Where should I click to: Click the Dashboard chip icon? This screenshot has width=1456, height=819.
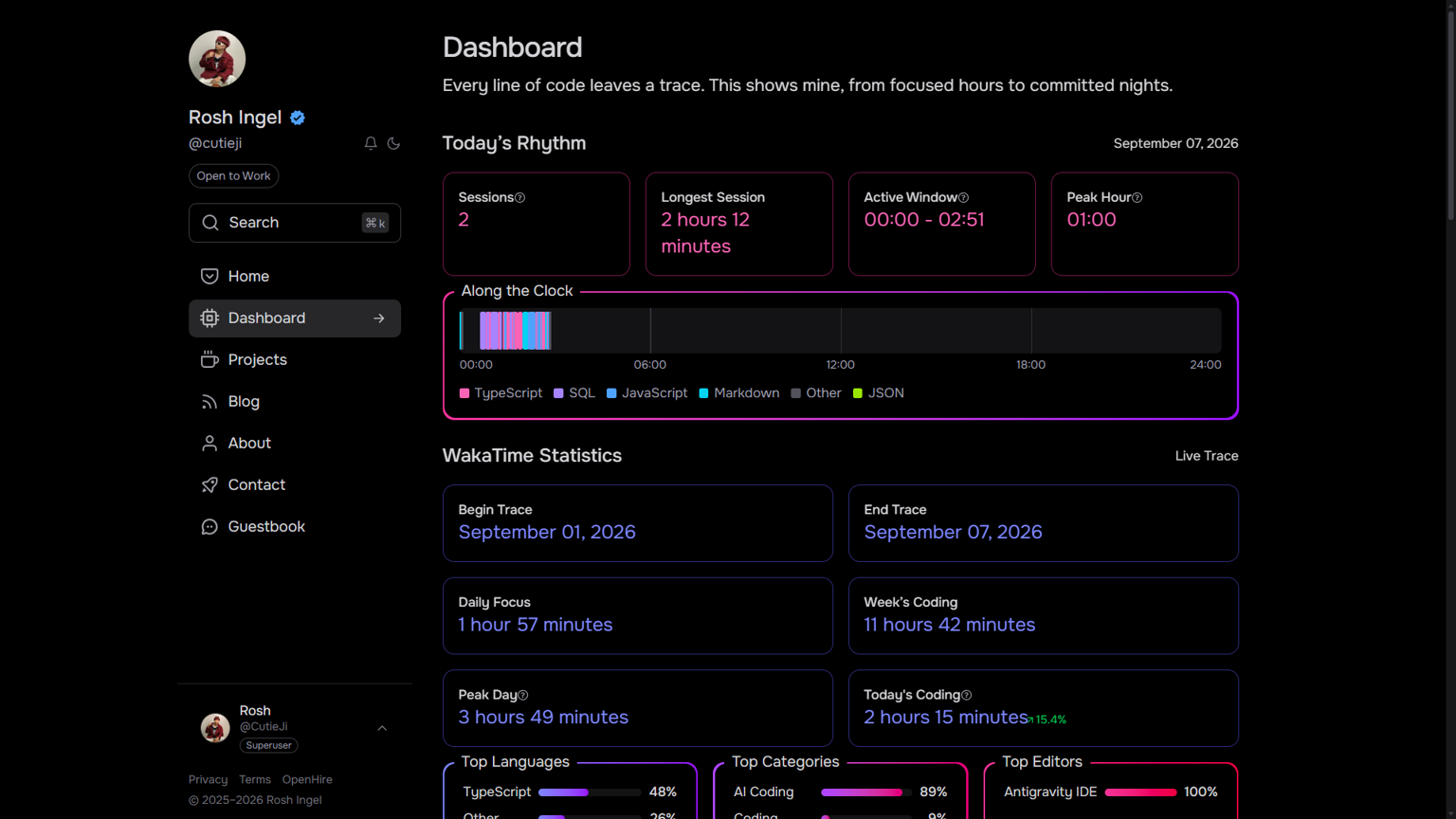pyautogui.click(x=209, y=318)
